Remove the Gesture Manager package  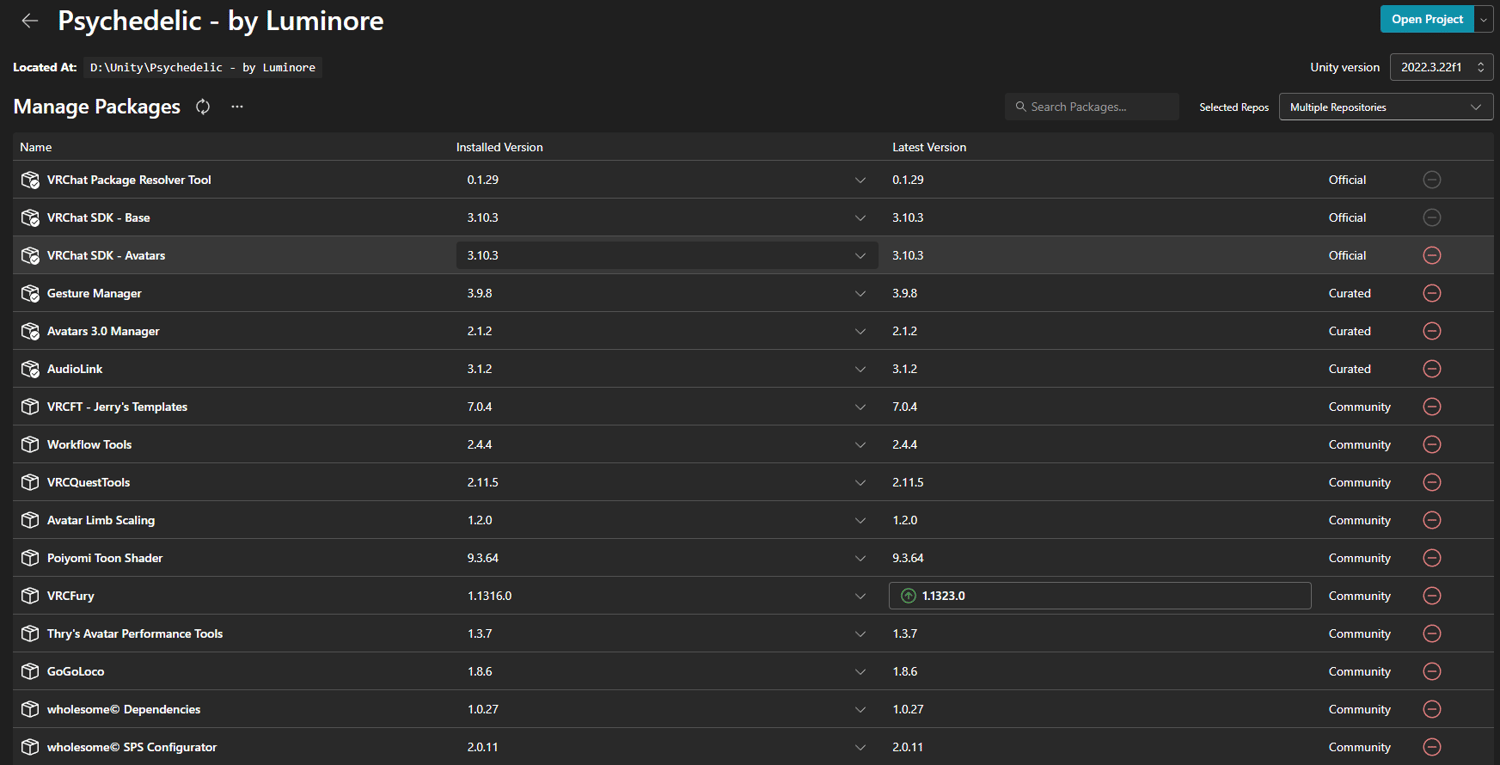[1431, 293]
